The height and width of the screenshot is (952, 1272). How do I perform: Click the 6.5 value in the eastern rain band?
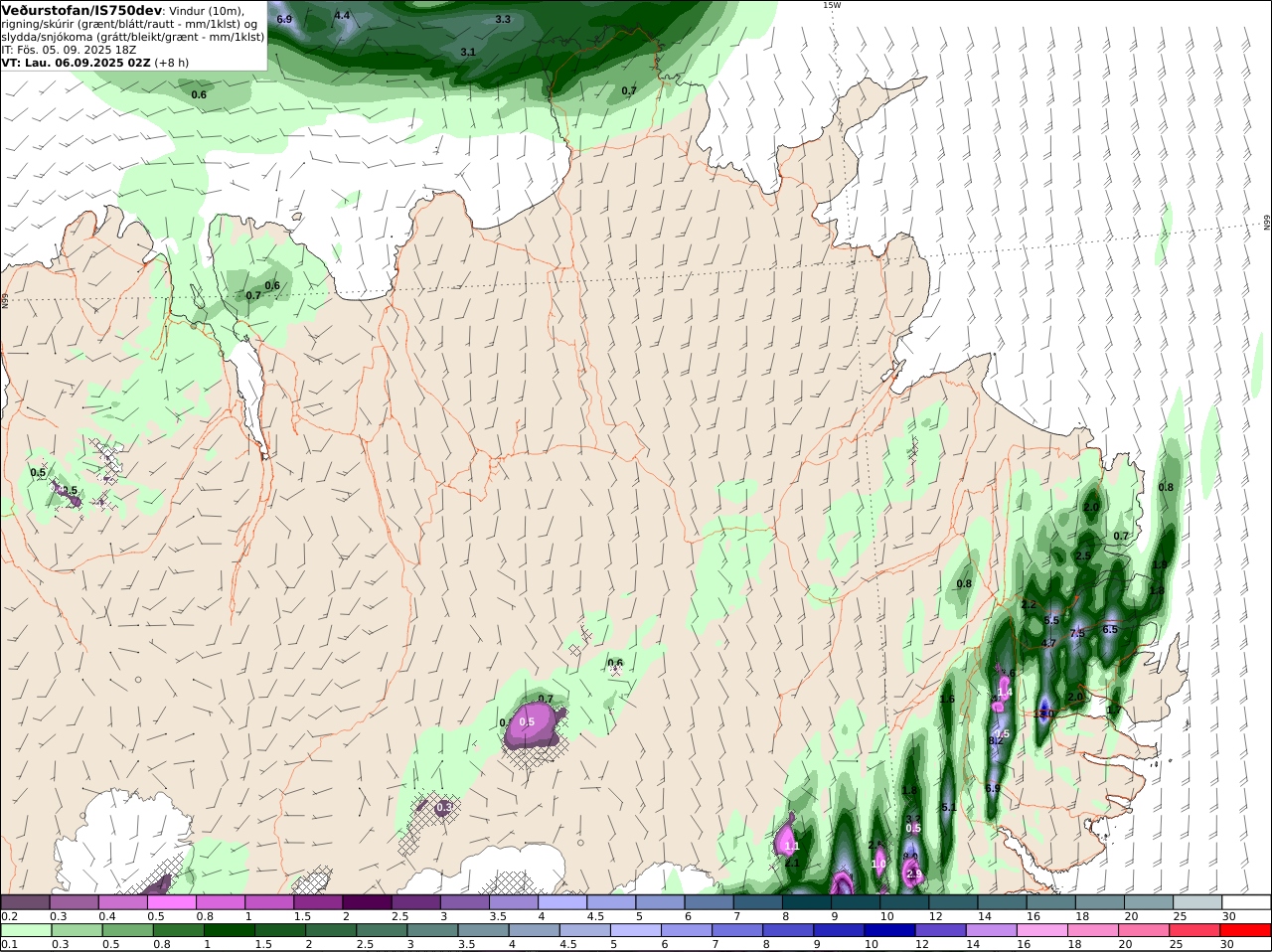pyautogui.click(x=1111, y=629)
